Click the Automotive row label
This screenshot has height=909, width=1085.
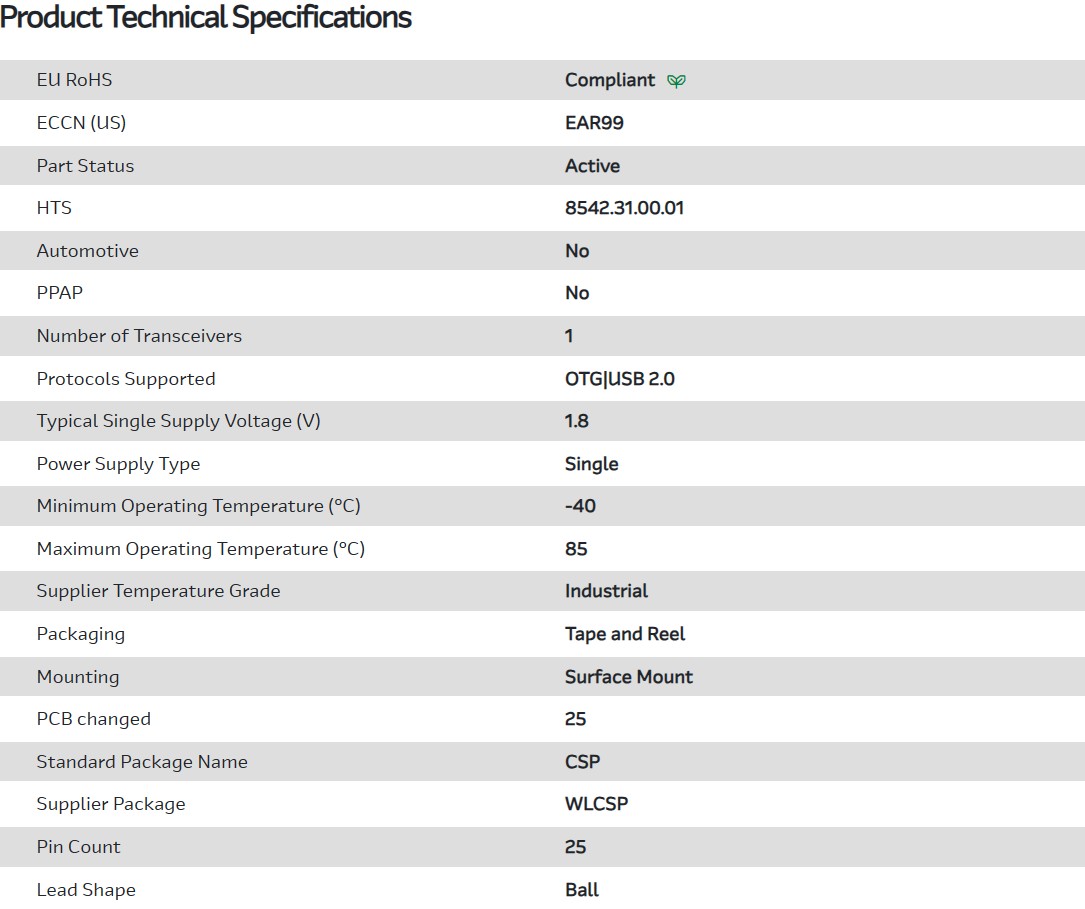coord(88,251)
